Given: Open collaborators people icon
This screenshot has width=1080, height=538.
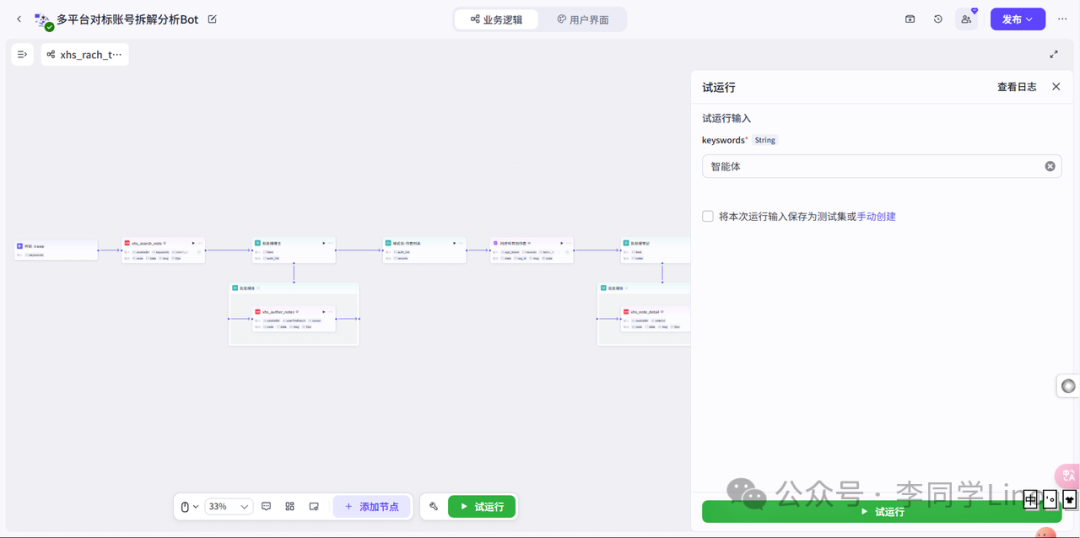Looking at the screenshot, I should pyautogui.click(x=966, y=19).
